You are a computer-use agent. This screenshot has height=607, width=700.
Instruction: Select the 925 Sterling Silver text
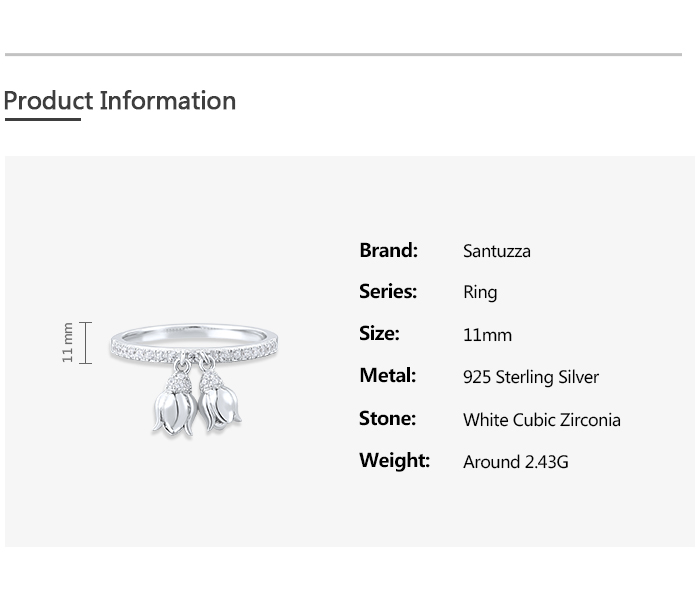530,377
